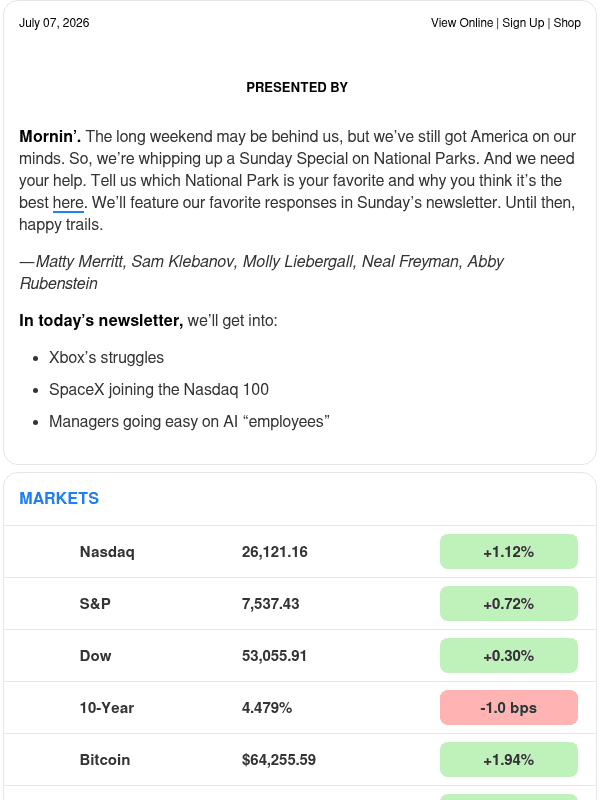Open the View Online link

click(462, 23)
